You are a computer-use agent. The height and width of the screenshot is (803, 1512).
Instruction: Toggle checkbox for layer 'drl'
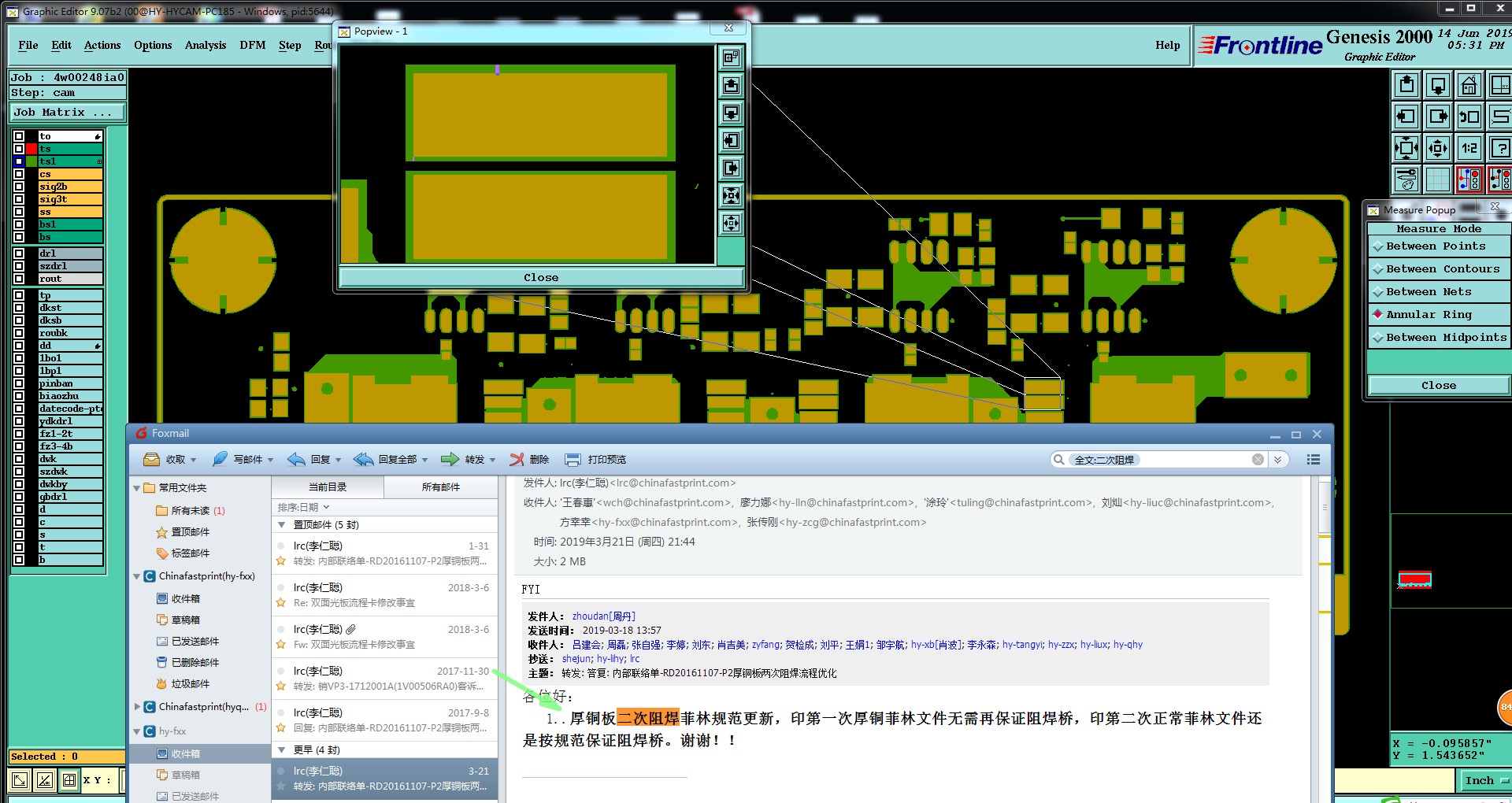pos(19,253)
